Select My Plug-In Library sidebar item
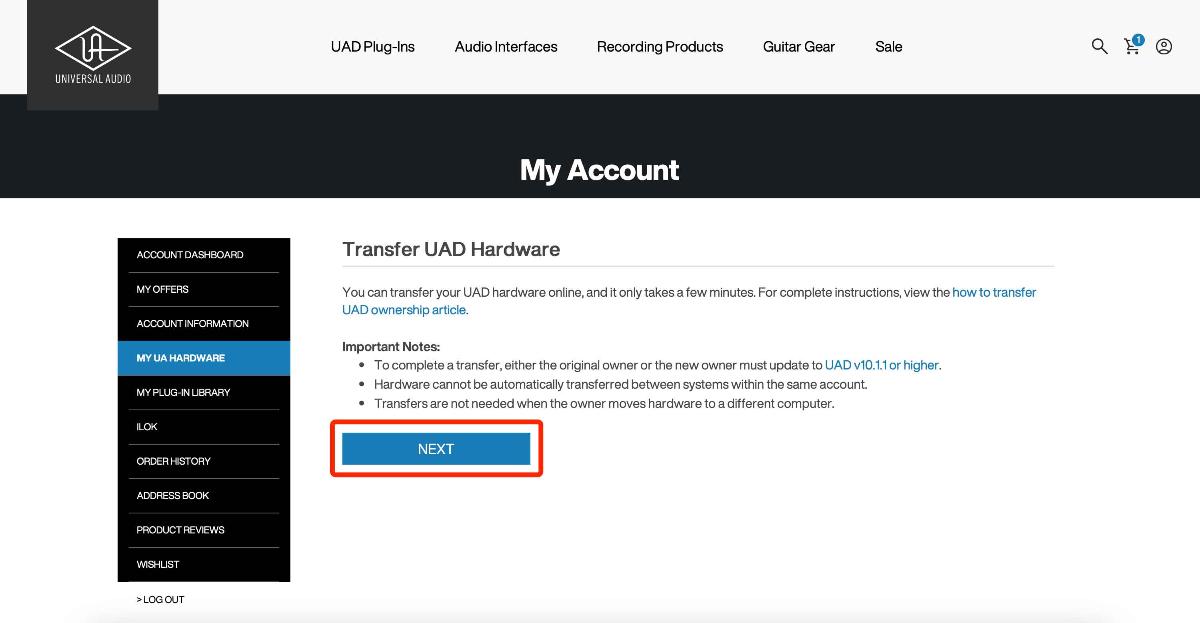 coord(183,393)
